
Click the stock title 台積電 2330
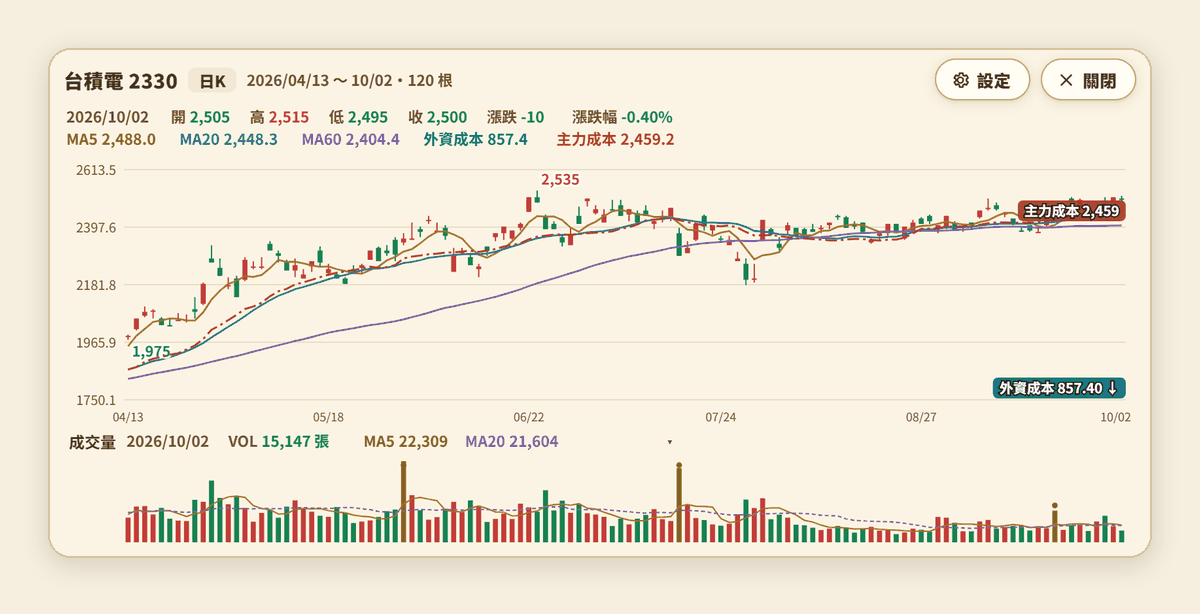121,81
